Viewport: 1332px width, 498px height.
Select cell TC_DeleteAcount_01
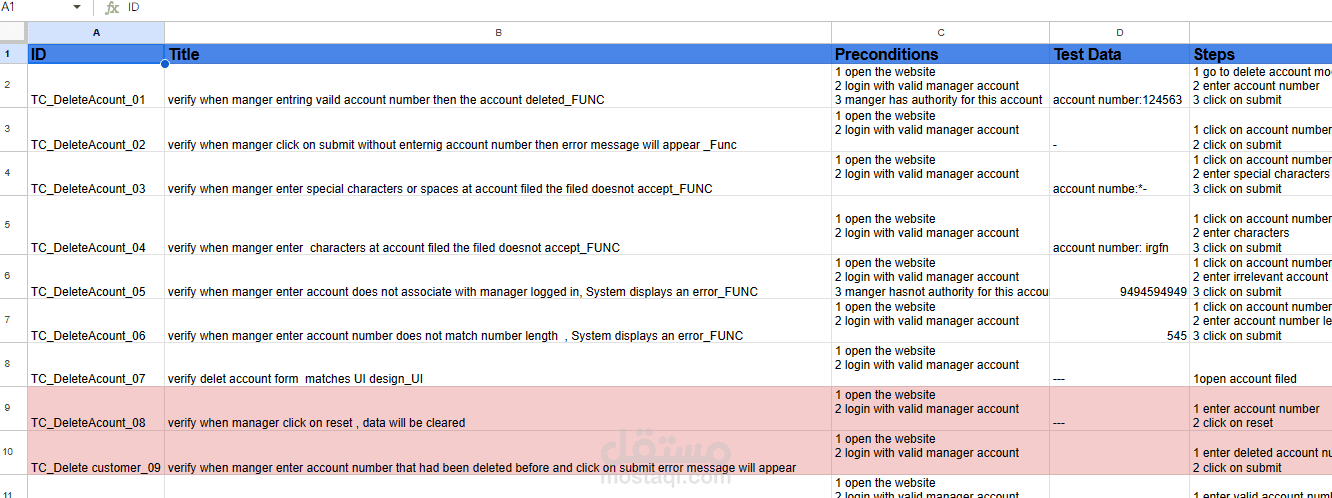[96, 86]
